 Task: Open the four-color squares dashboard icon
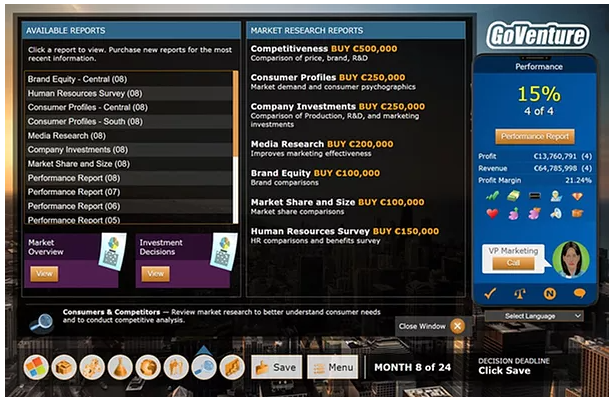(36, 367)
